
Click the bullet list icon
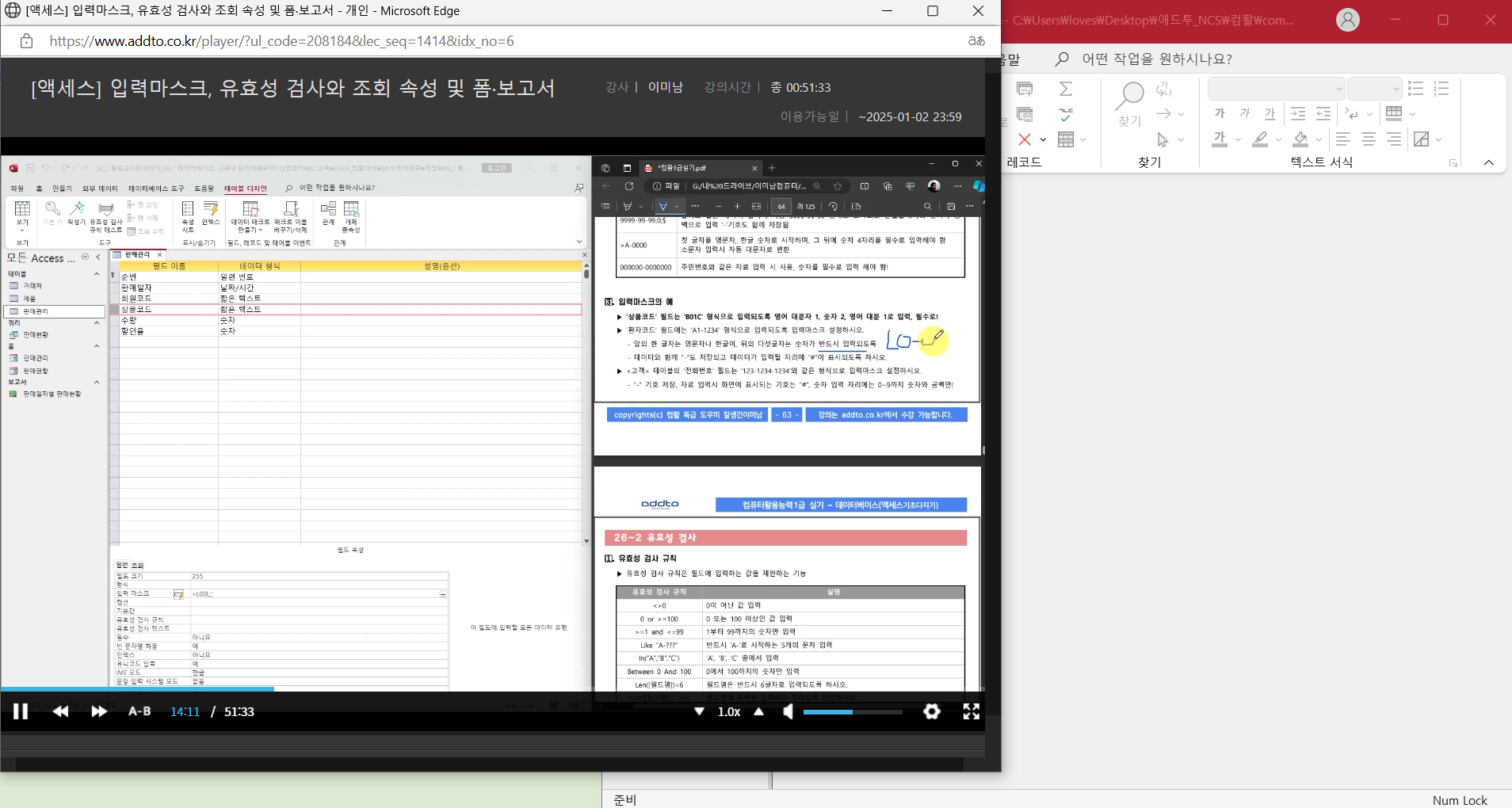pos(1416,89)
